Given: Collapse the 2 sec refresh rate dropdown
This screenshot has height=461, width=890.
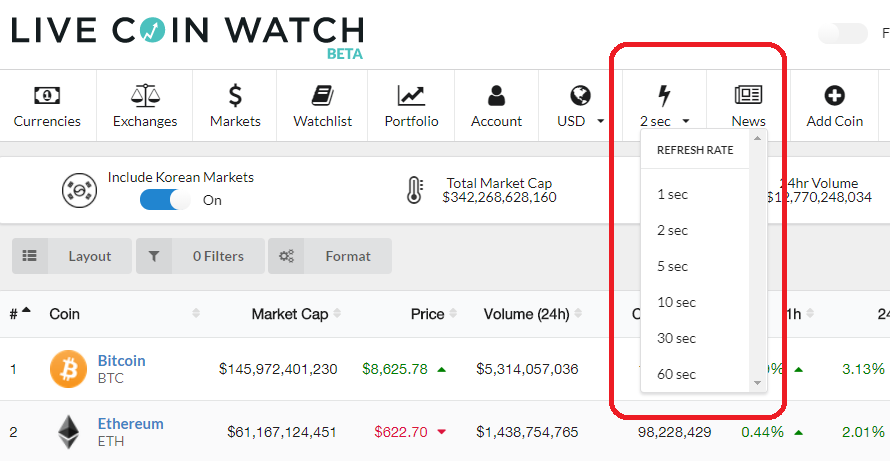Looking at the screenshot, I should point(686,121).
